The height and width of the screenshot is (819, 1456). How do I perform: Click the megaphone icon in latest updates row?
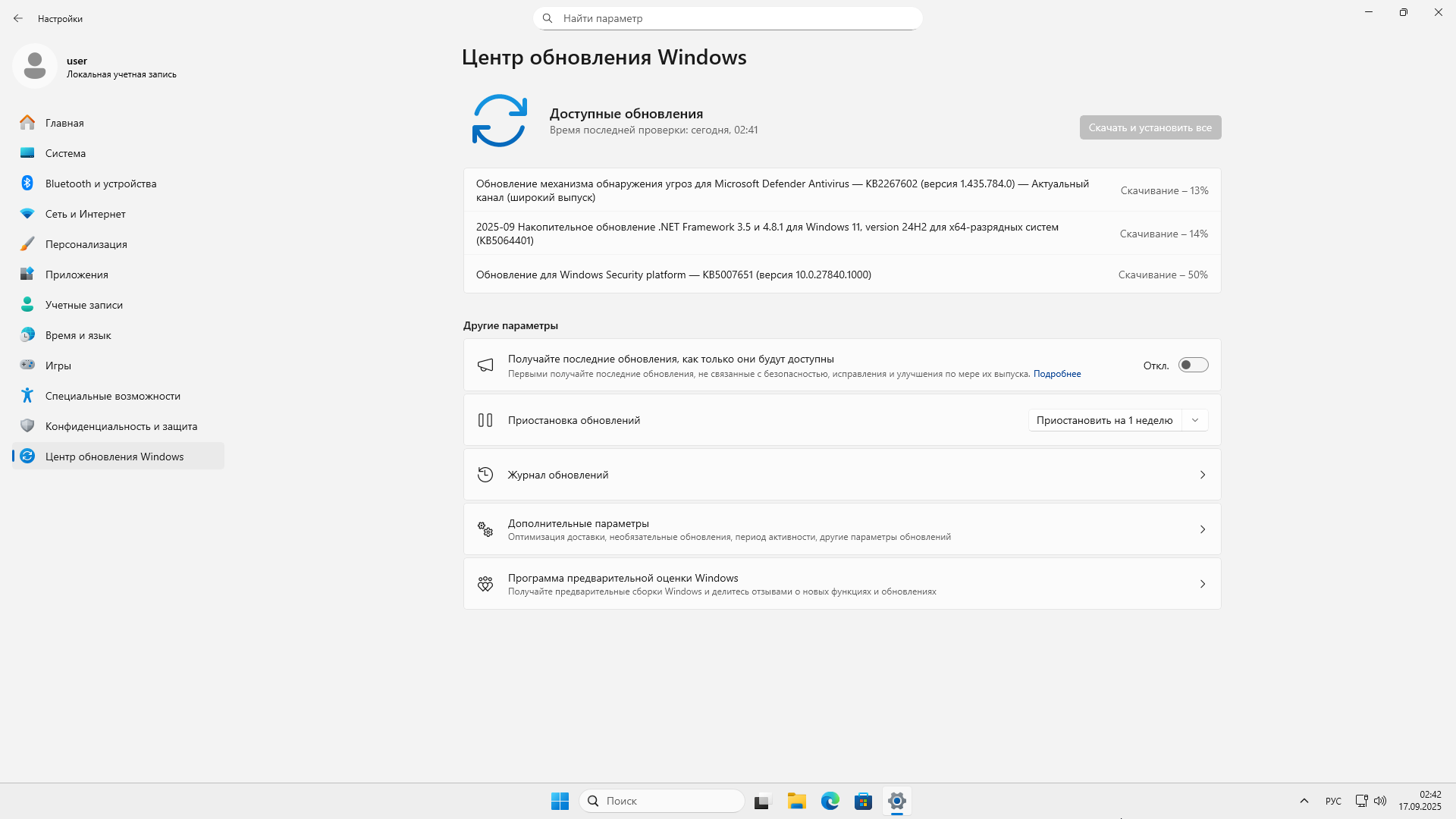coord(485,366)
